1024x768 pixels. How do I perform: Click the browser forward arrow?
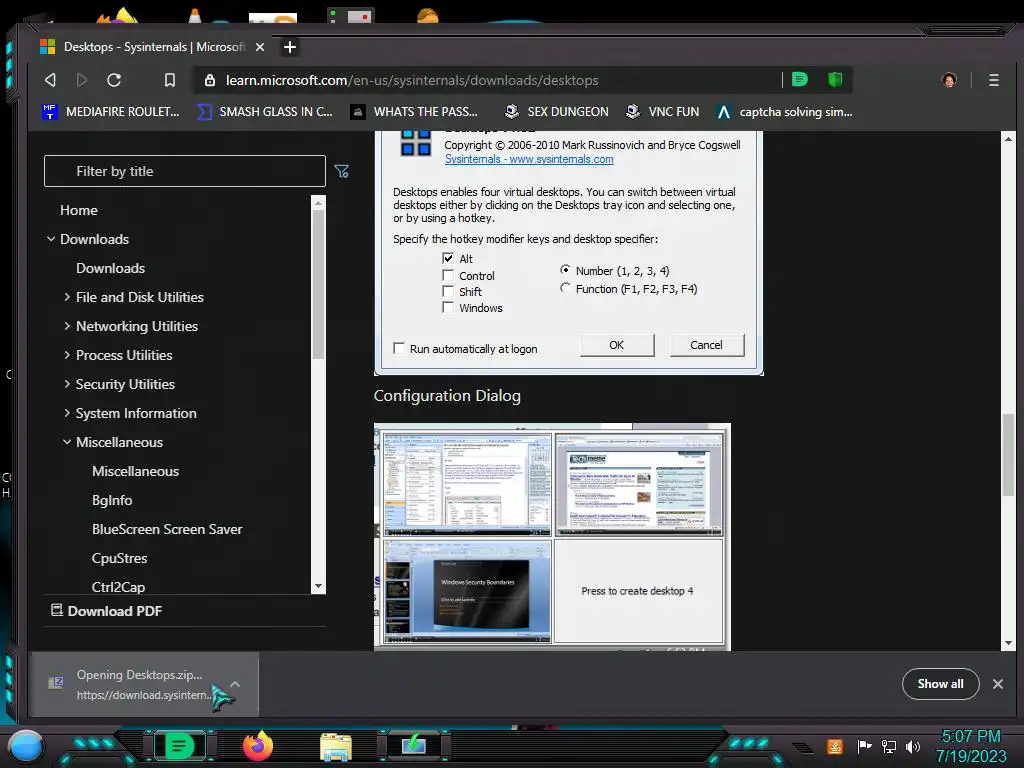click(82, 80)
